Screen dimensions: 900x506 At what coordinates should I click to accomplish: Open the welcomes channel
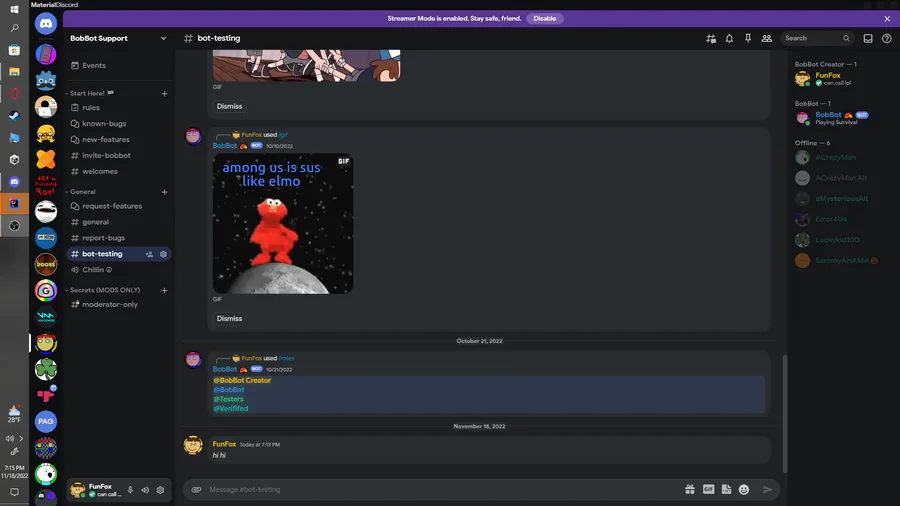[x=119, y=172]
